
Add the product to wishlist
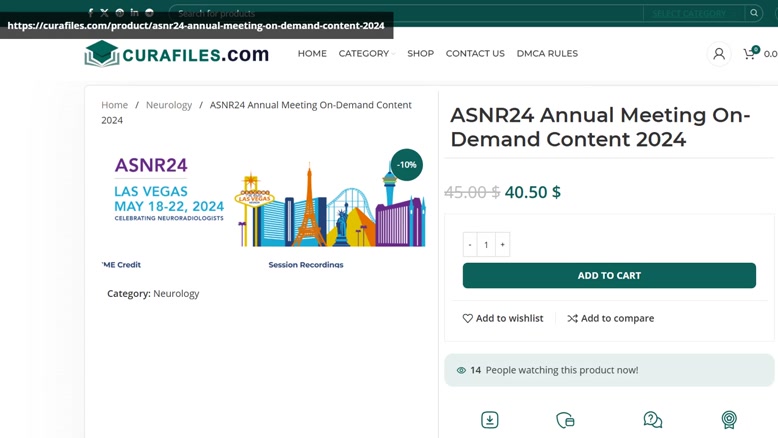pyautogui.click(x=503, y=318)
